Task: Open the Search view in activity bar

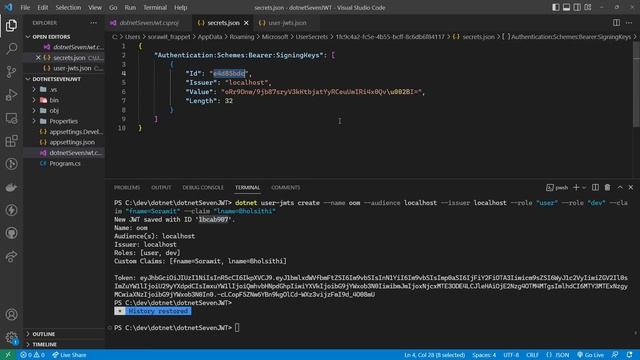Action: (11, 49)
